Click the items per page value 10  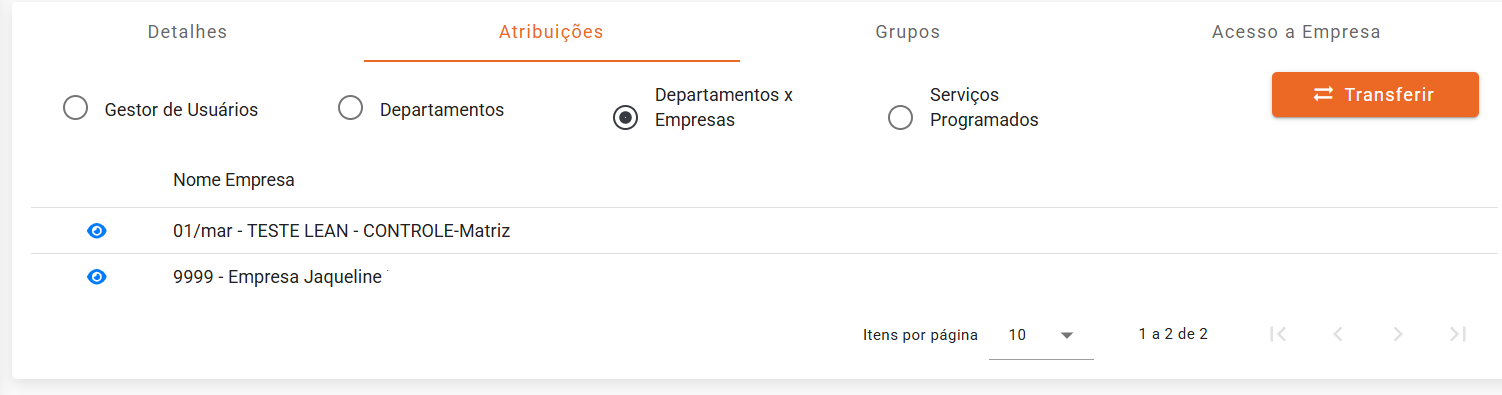pyautogui.click(x=1017, y=335)
